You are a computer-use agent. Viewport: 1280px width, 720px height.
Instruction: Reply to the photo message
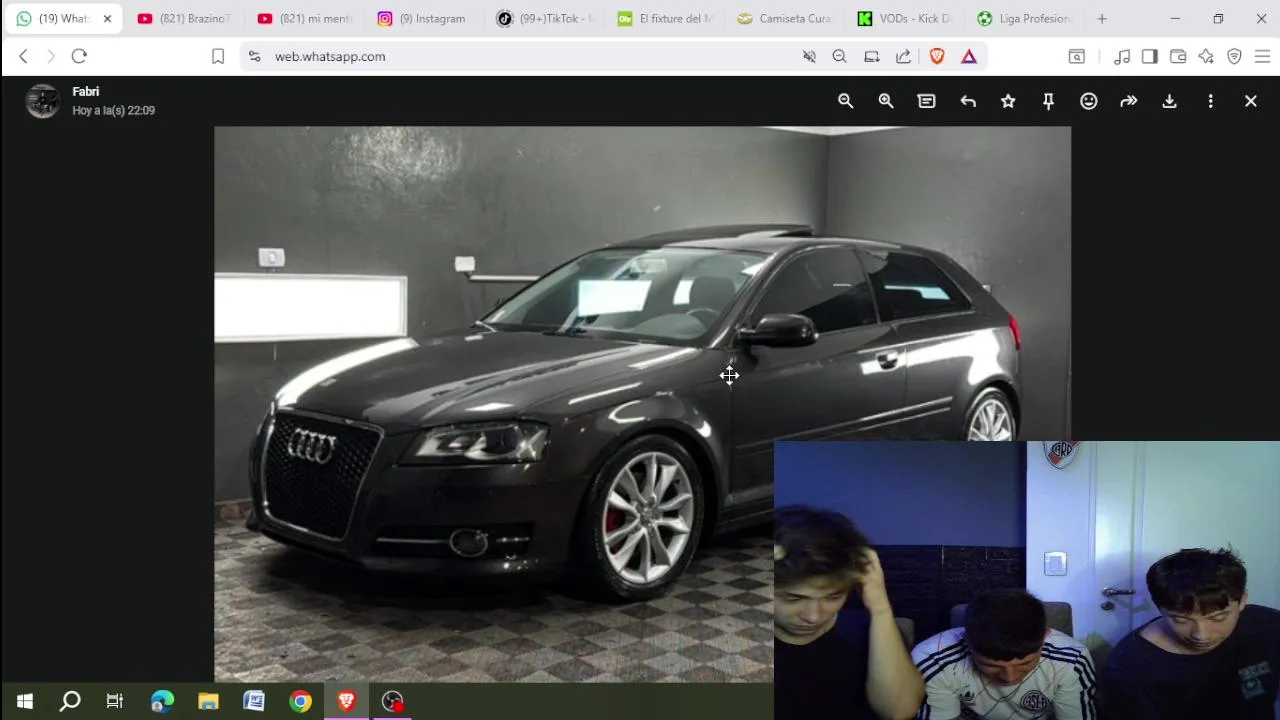click(x=968, y=101)
